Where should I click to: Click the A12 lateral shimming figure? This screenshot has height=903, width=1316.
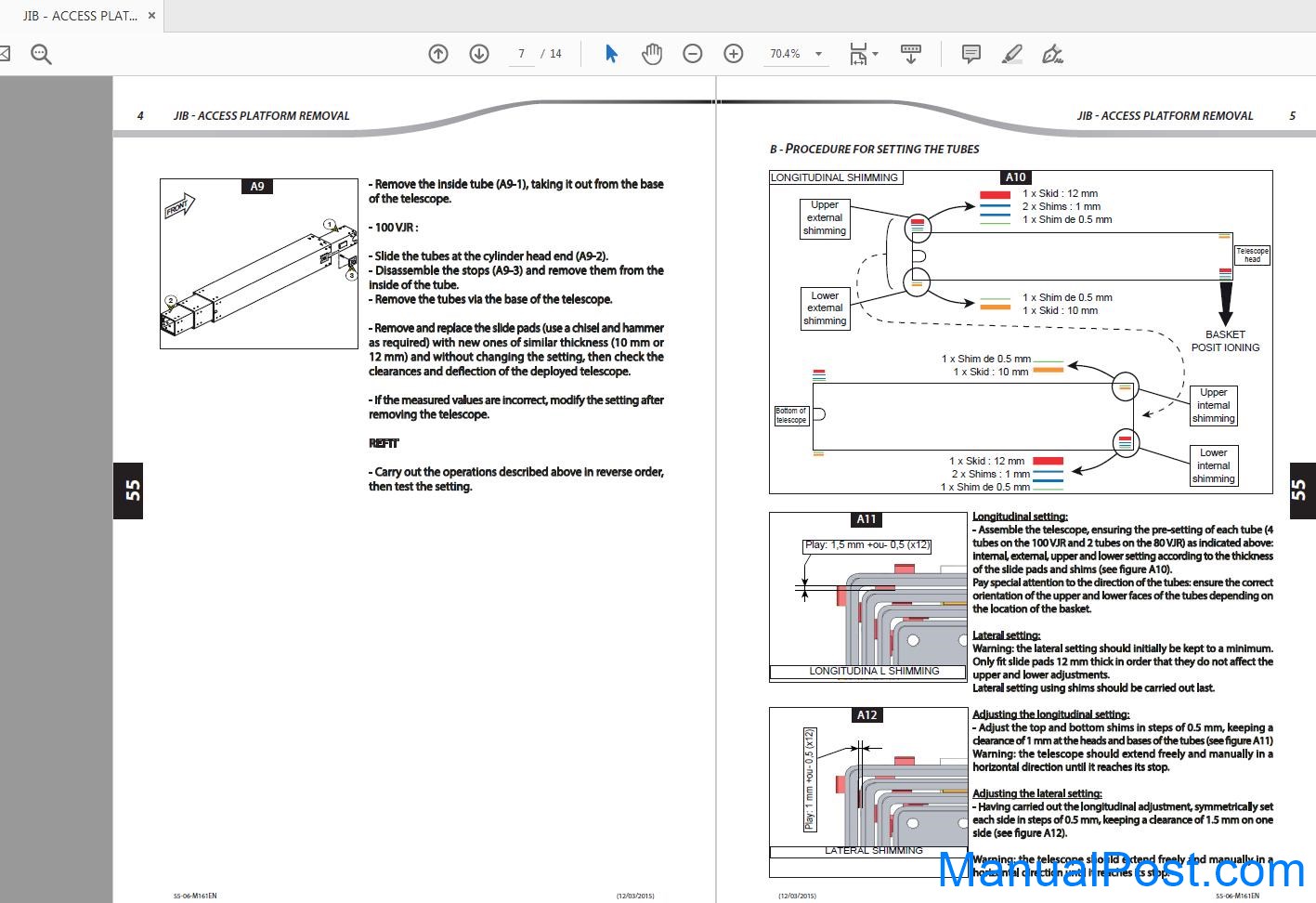pyautogui.click(x=868, y=792)
